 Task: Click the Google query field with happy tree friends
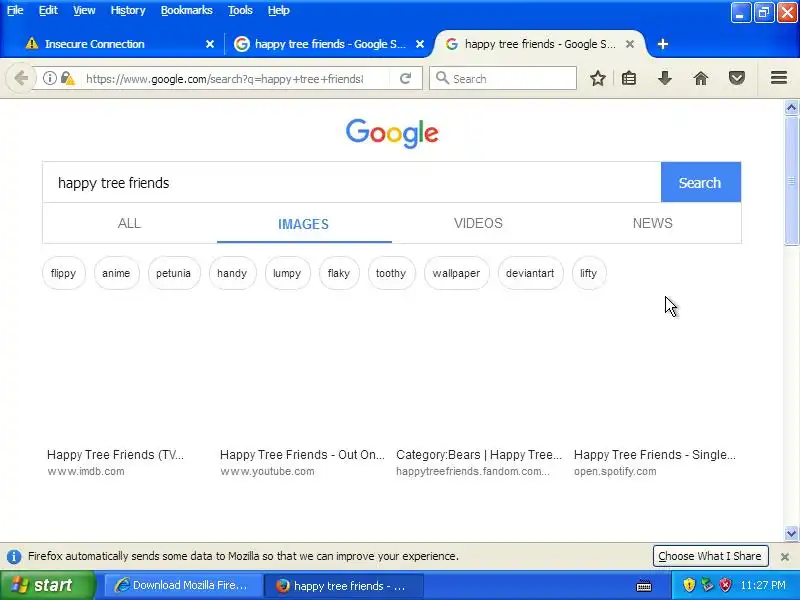click(x=352, y=183)
